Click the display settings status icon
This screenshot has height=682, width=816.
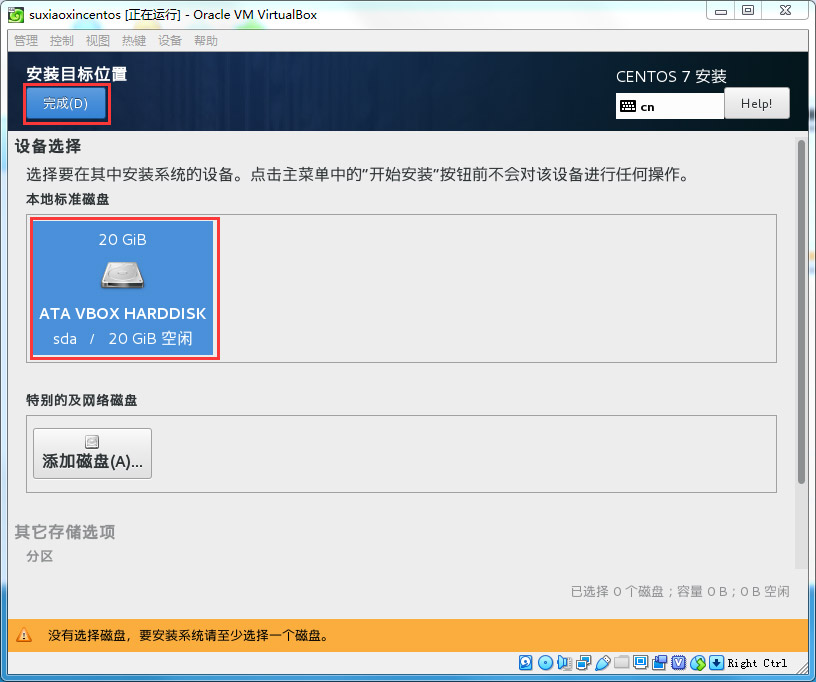click(641, 662)
